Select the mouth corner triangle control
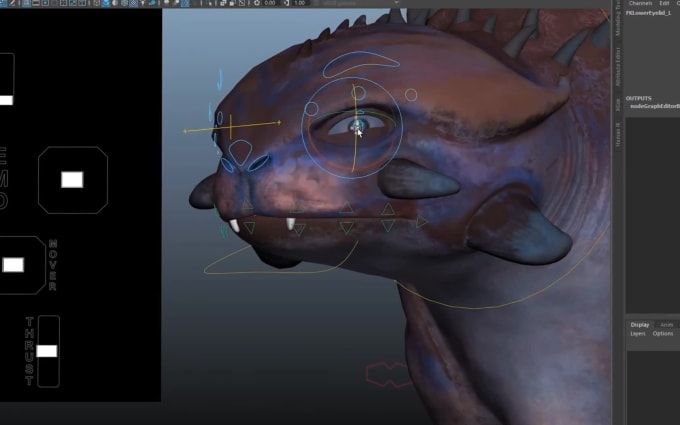This screenshot has height=425, width=680. point(421,222)
